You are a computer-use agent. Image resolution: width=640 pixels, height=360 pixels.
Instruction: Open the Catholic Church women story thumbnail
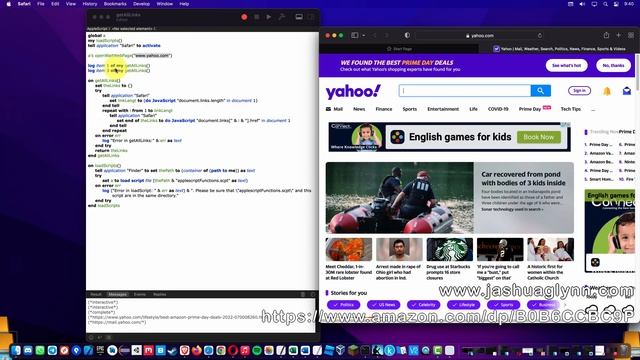[550, 249]
